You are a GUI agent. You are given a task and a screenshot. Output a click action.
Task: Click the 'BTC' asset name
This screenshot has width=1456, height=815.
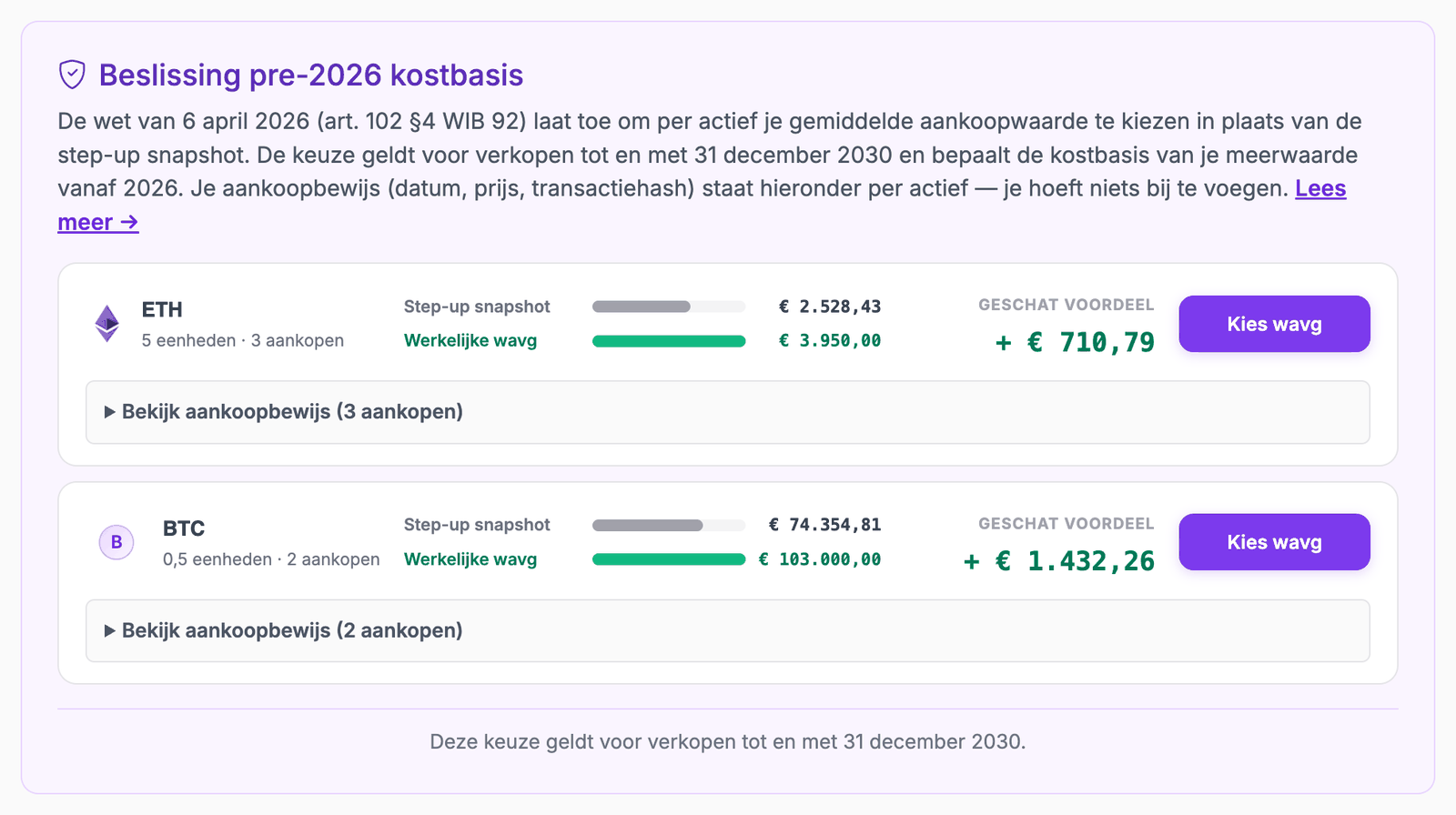tap(184, 528)
